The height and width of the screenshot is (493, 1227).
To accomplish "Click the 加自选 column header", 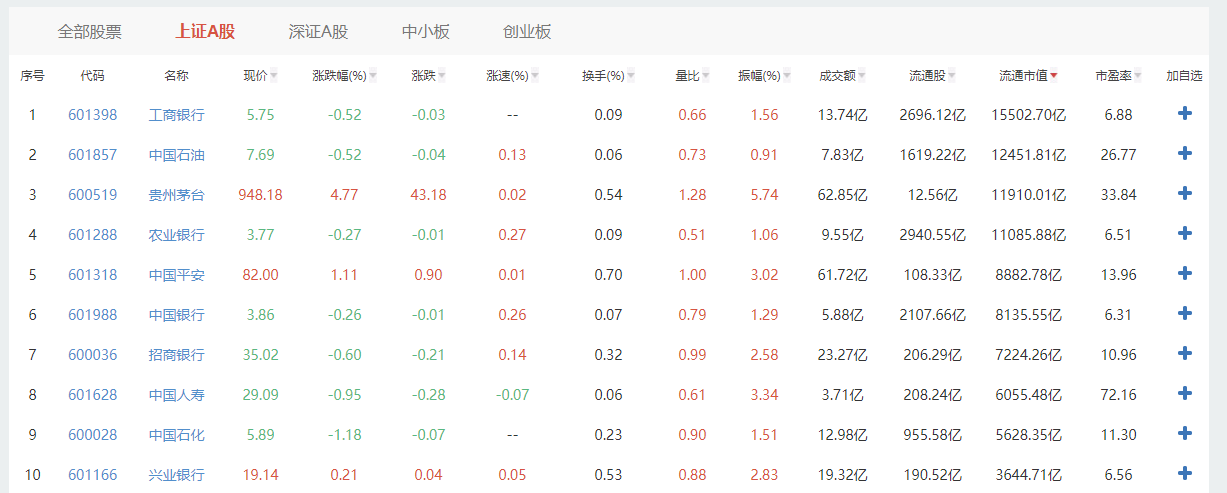I will point(1184,76).
